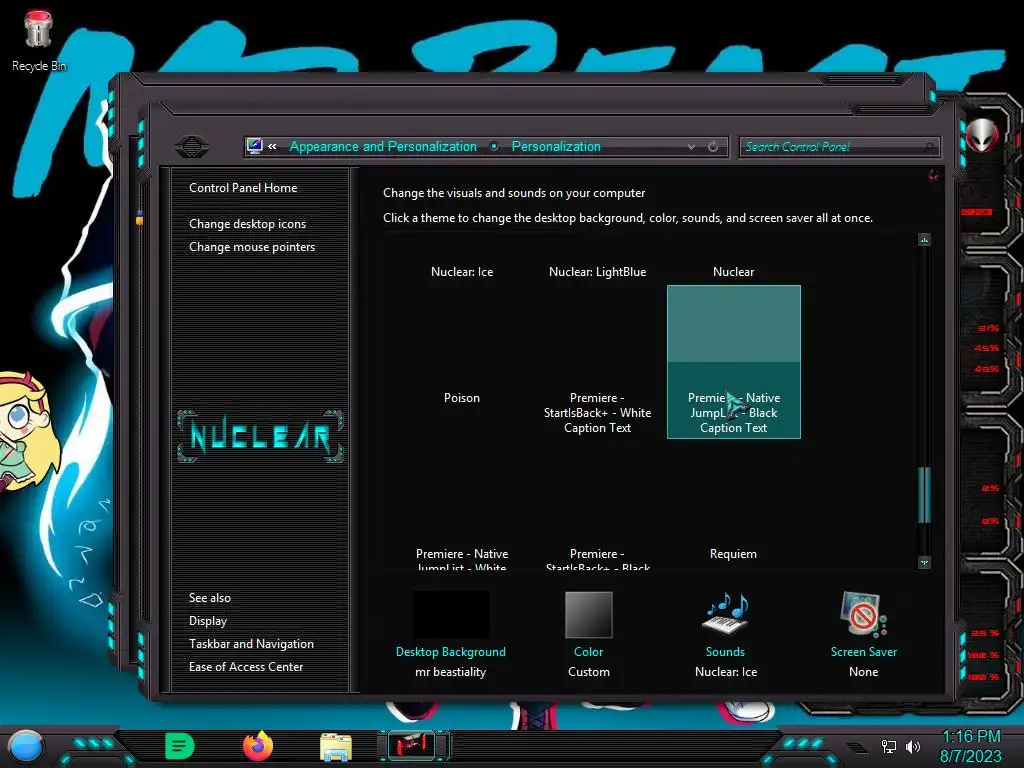Open the Sounds keyboard icon

click(726, 614)
